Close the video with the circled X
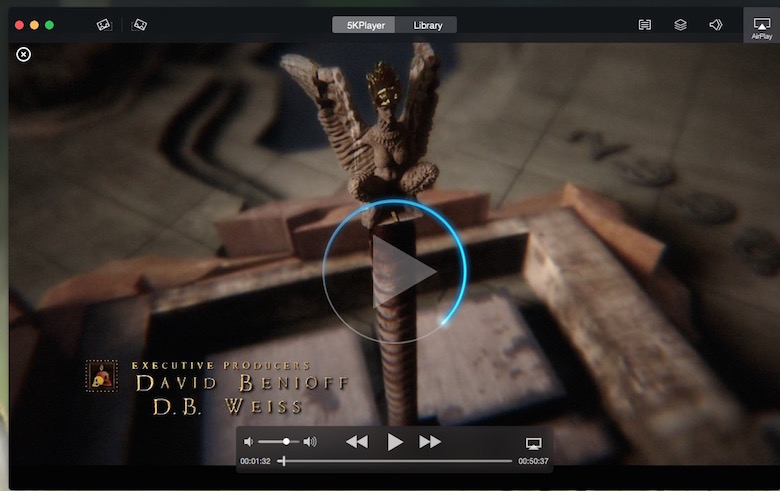 point(23,54)
